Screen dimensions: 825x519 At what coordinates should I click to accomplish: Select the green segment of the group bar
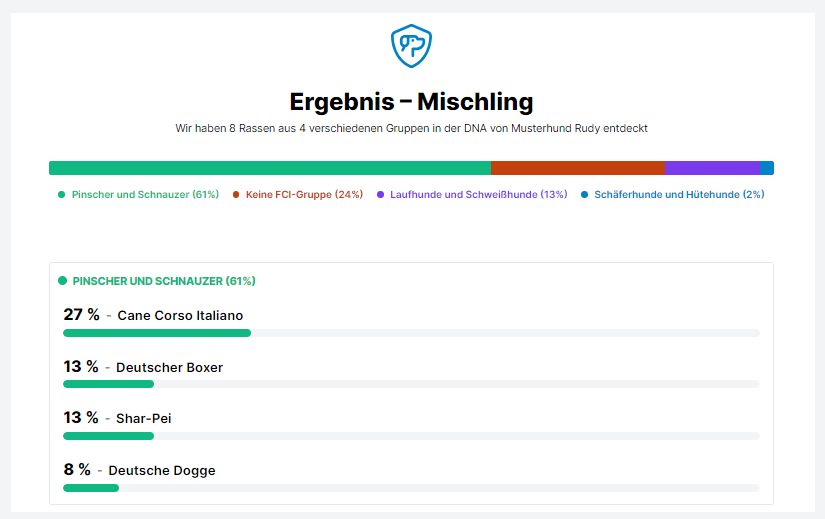point(270,168)
